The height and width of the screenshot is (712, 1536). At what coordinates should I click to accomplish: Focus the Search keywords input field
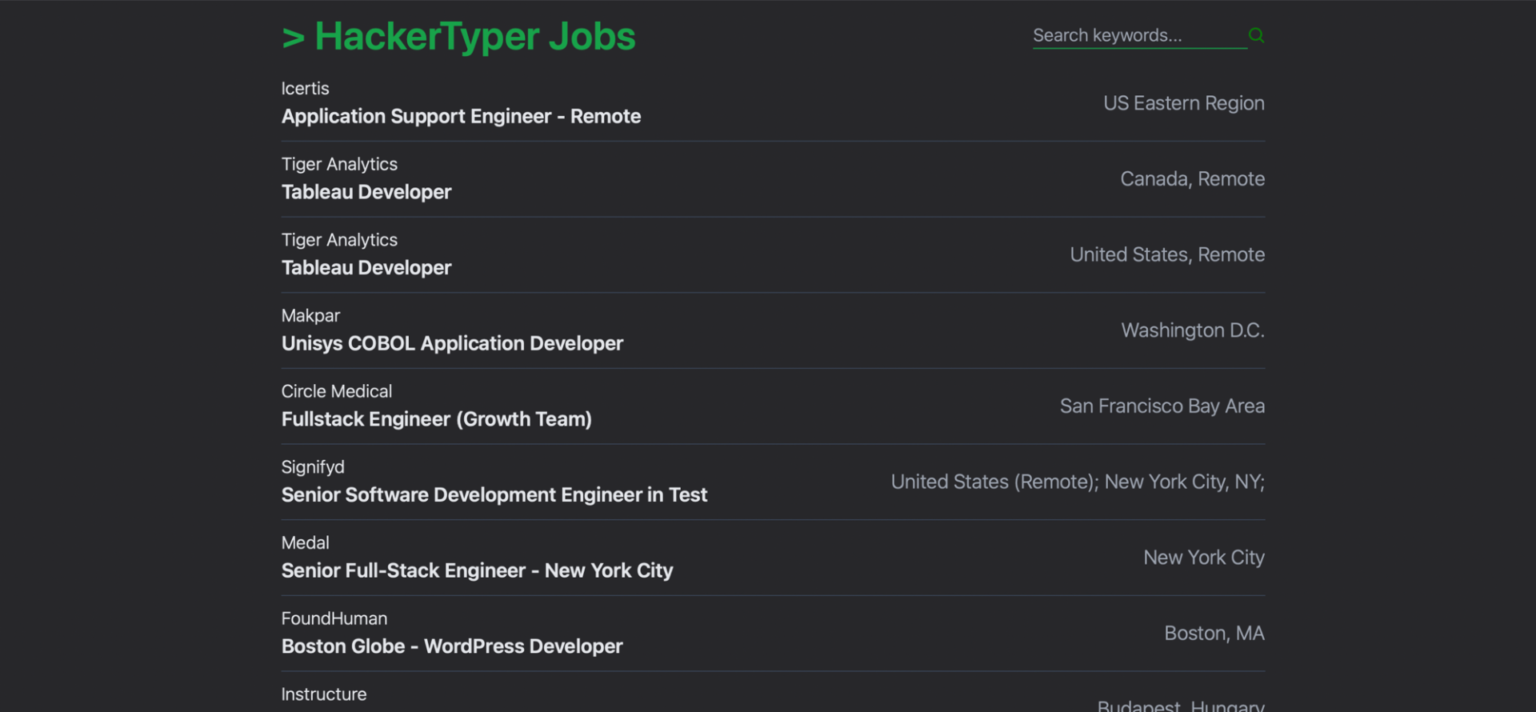coord(1138,36)
